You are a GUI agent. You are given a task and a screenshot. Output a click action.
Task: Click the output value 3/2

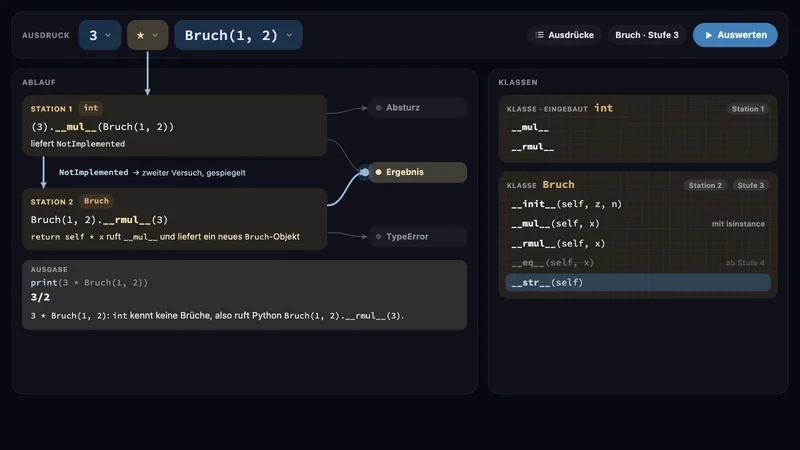pyautogui.click(x=40, y=297)
